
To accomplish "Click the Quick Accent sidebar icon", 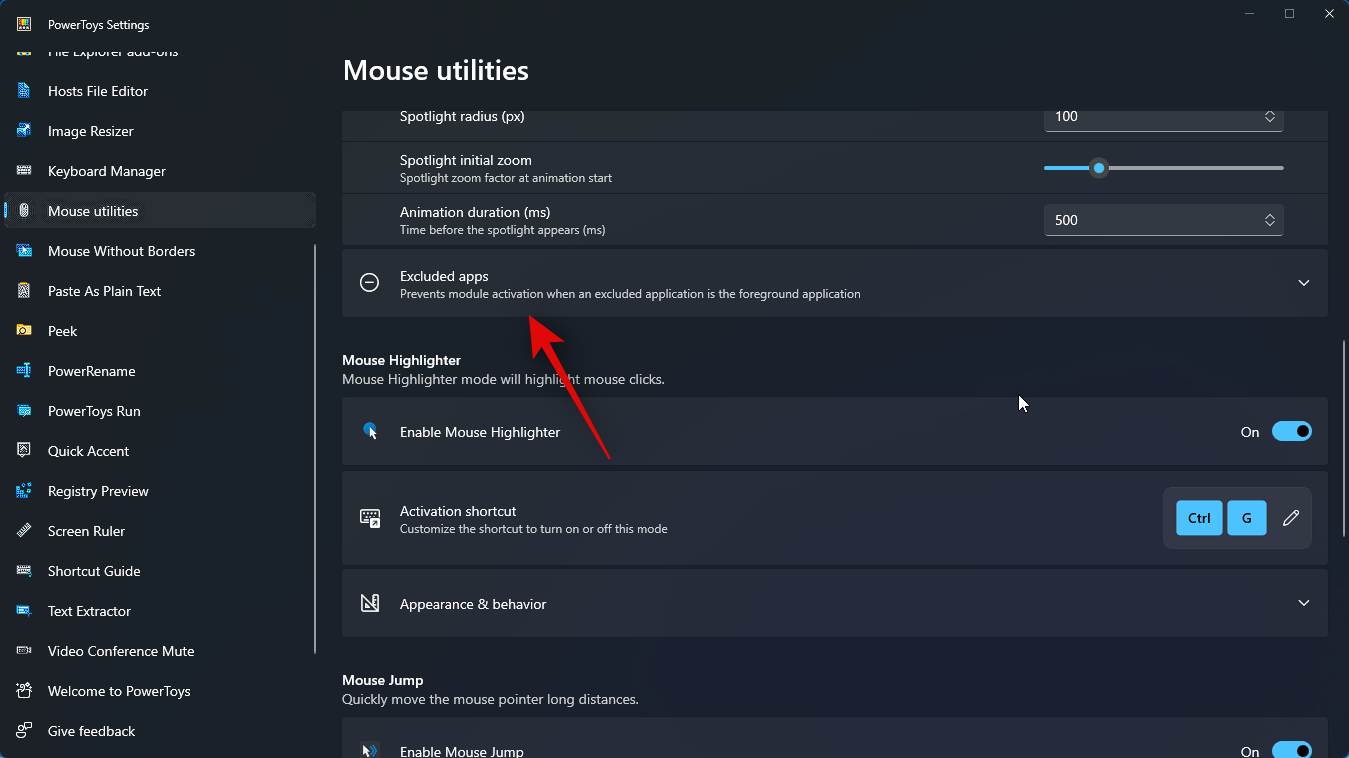I will coord(24,451).
